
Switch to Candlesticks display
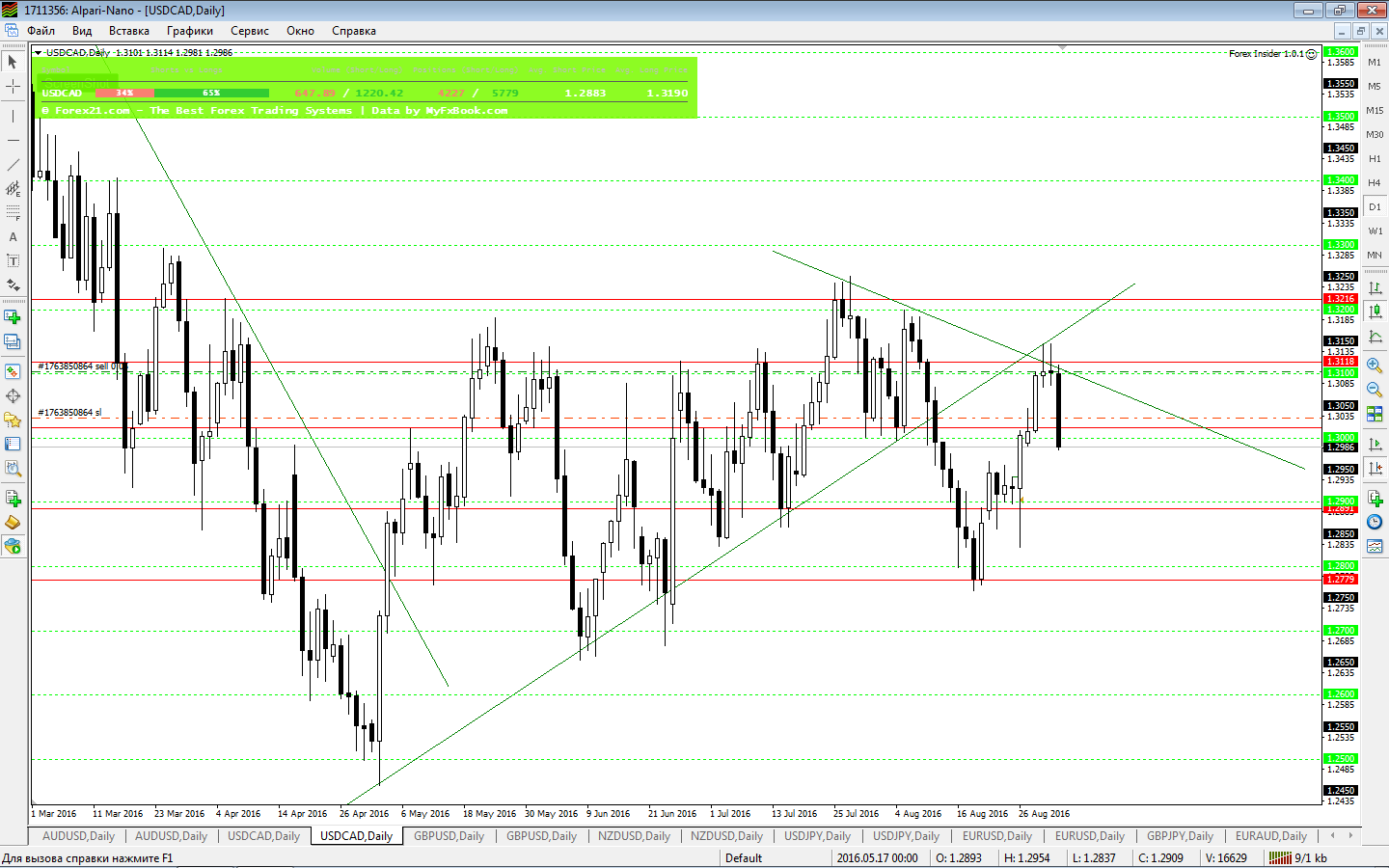tap(1375, 312)
